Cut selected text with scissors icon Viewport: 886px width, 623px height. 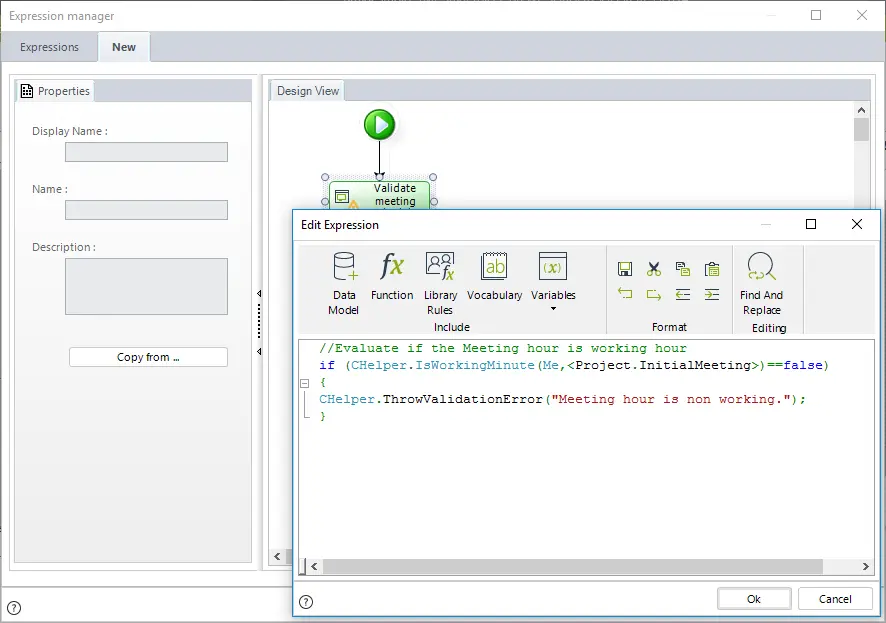pos(654,269)
